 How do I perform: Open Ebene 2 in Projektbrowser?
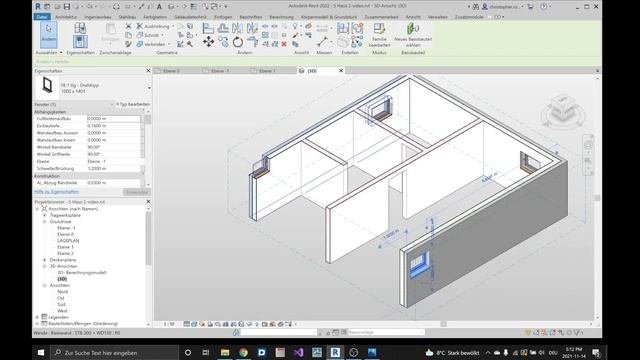coord(65,253)
